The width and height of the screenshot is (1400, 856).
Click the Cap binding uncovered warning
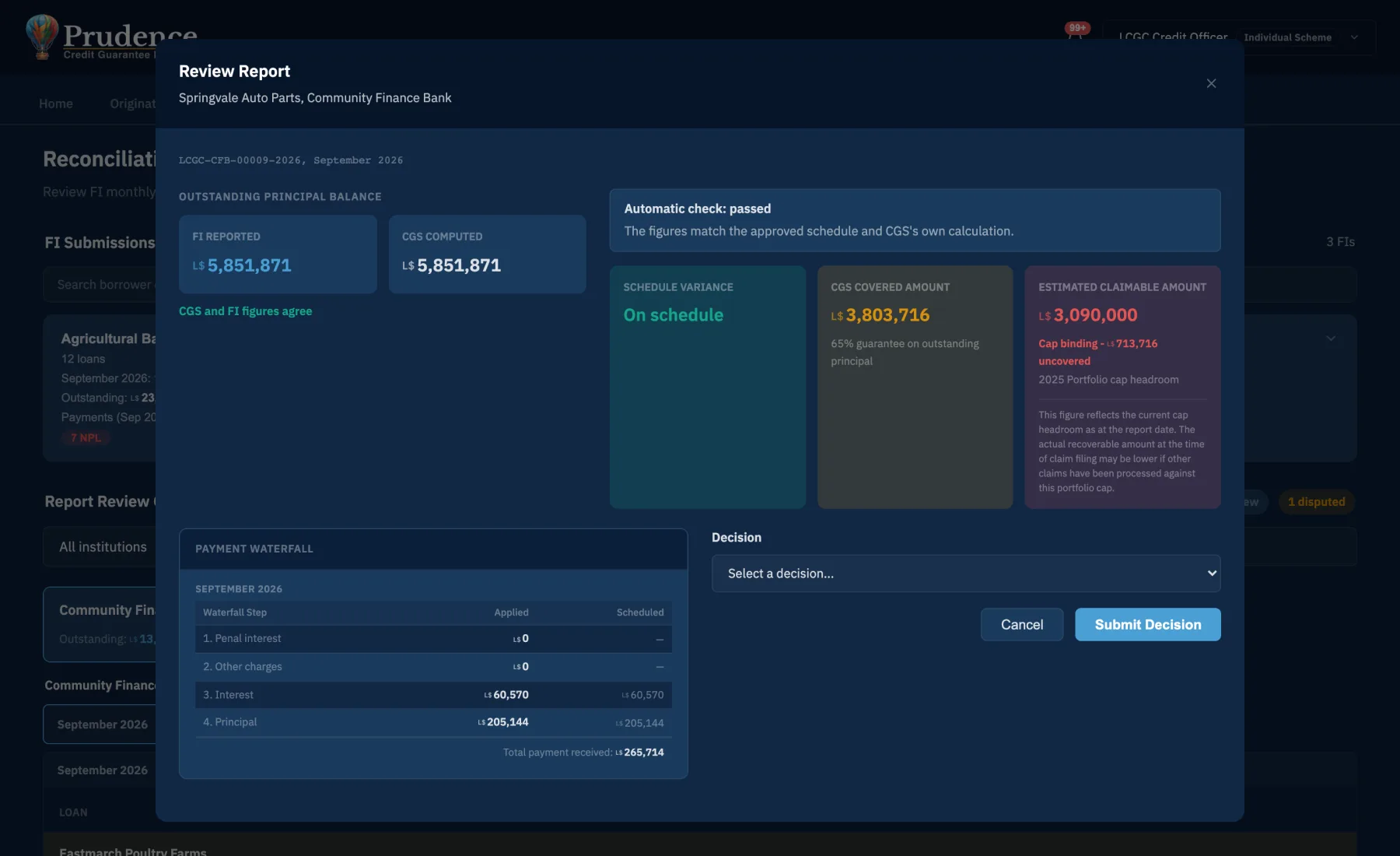click(x=1097, y=352)
